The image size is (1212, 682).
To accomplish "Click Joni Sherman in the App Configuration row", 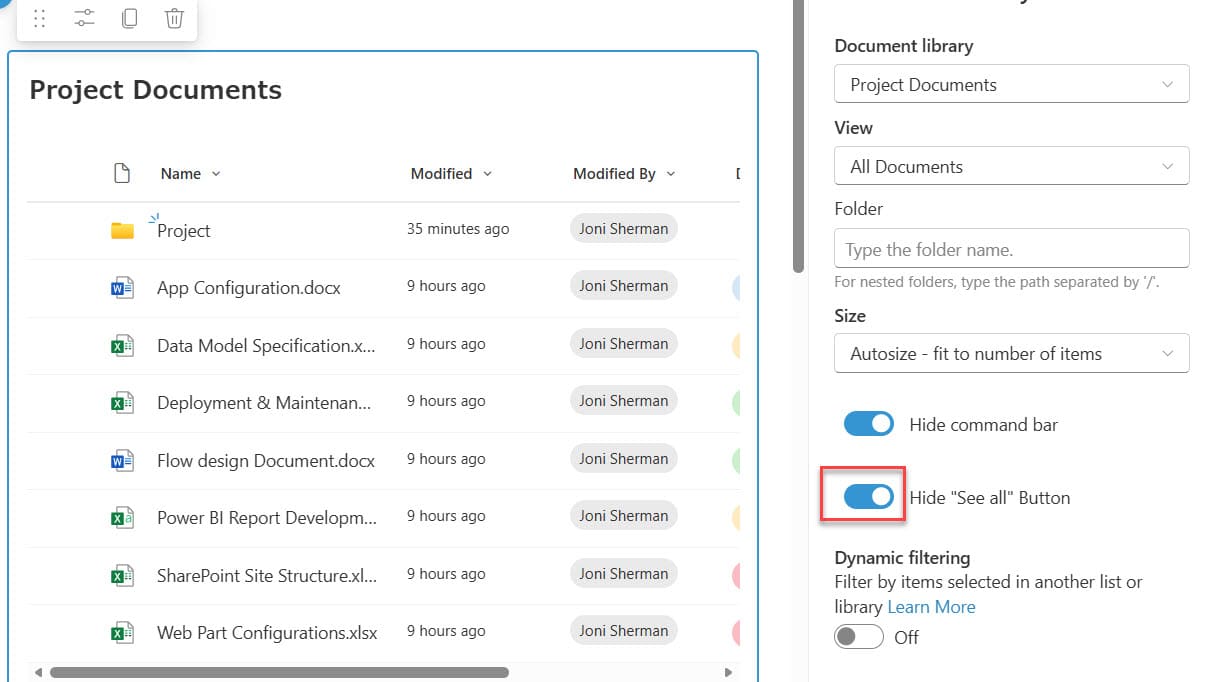I will 624,286.
